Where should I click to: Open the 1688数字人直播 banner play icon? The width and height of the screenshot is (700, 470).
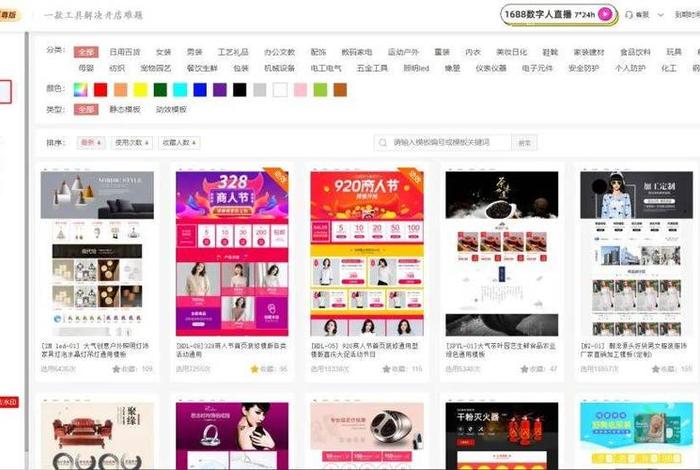pyautogui.click(x=605, y=14)
